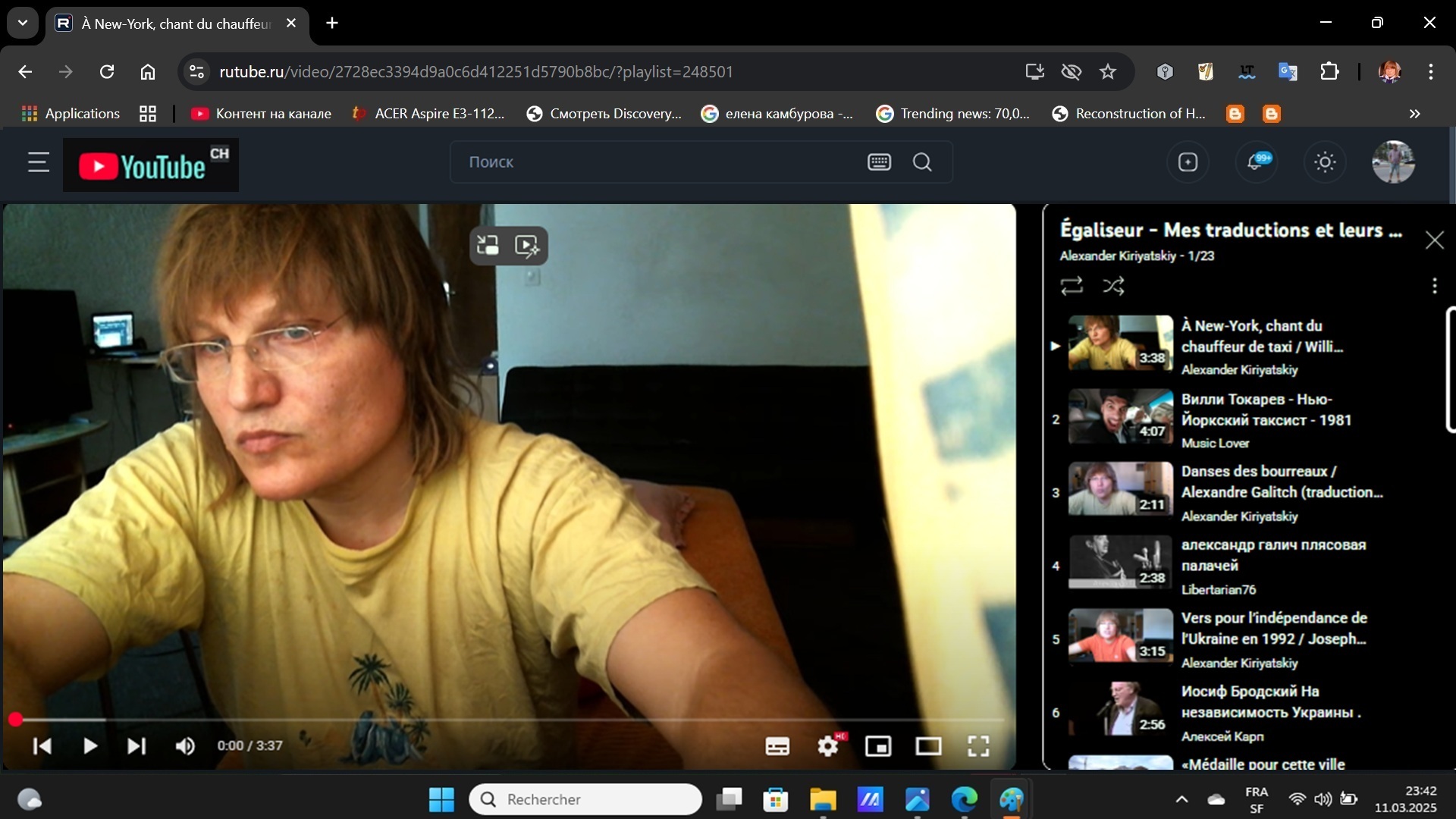
Task: Show hidden bookmarks with double chevron
Action: click(1414, 114)
